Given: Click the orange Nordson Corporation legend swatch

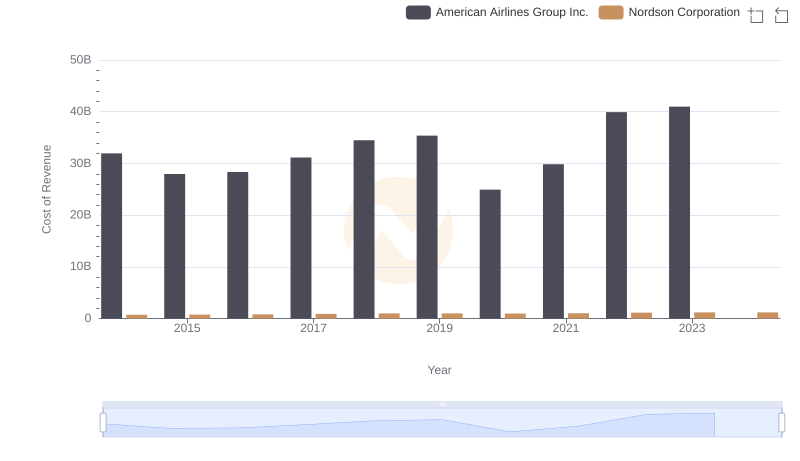Looking at the screenshot, I should 611,12.
